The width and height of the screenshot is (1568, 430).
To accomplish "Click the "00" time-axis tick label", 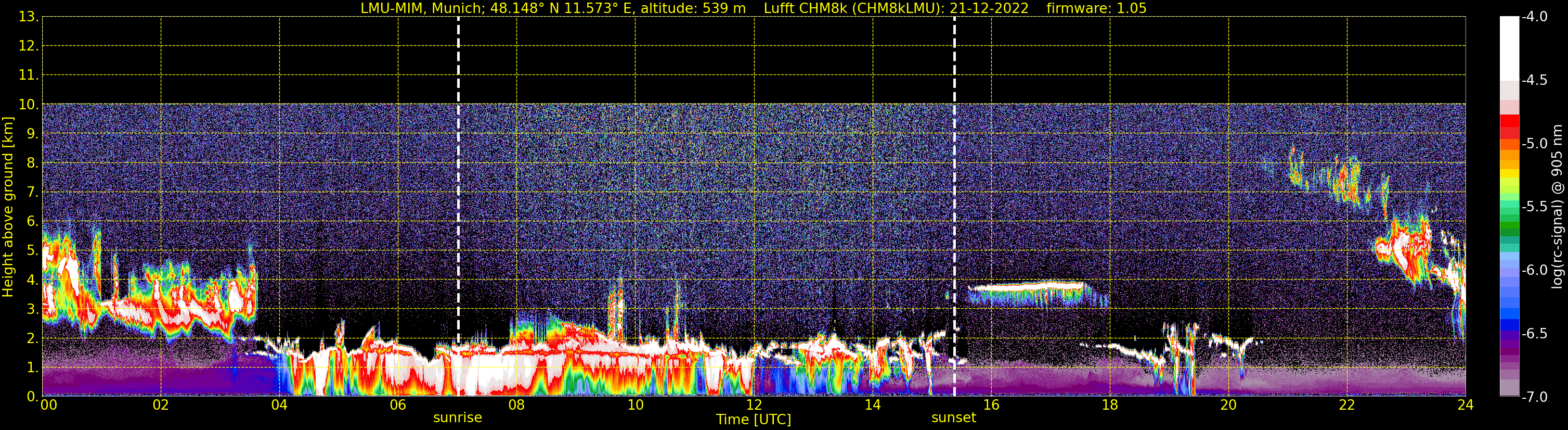I will click(49, 405).
